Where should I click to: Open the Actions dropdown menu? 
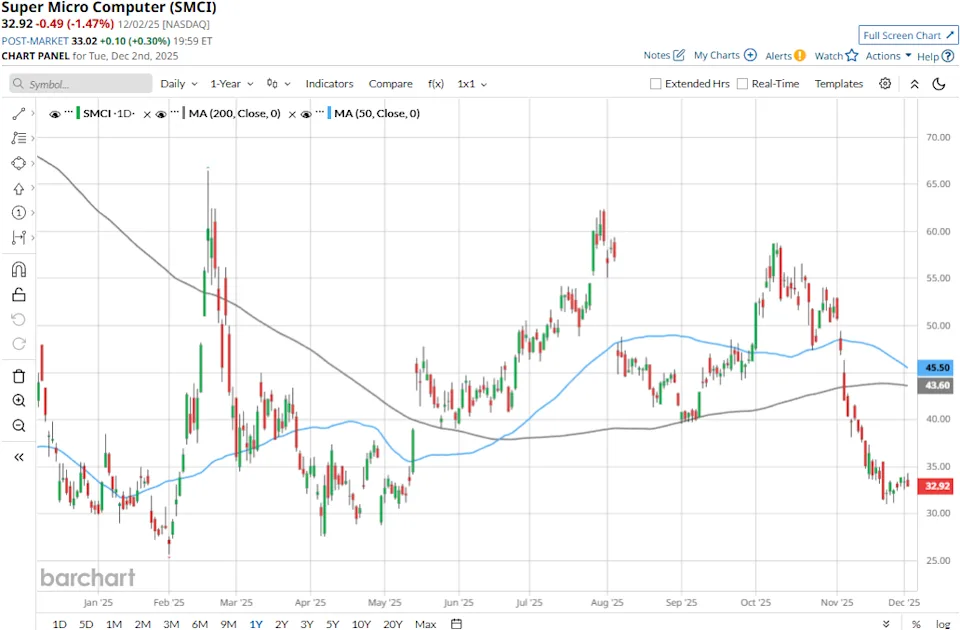click(x=885, y=56)
